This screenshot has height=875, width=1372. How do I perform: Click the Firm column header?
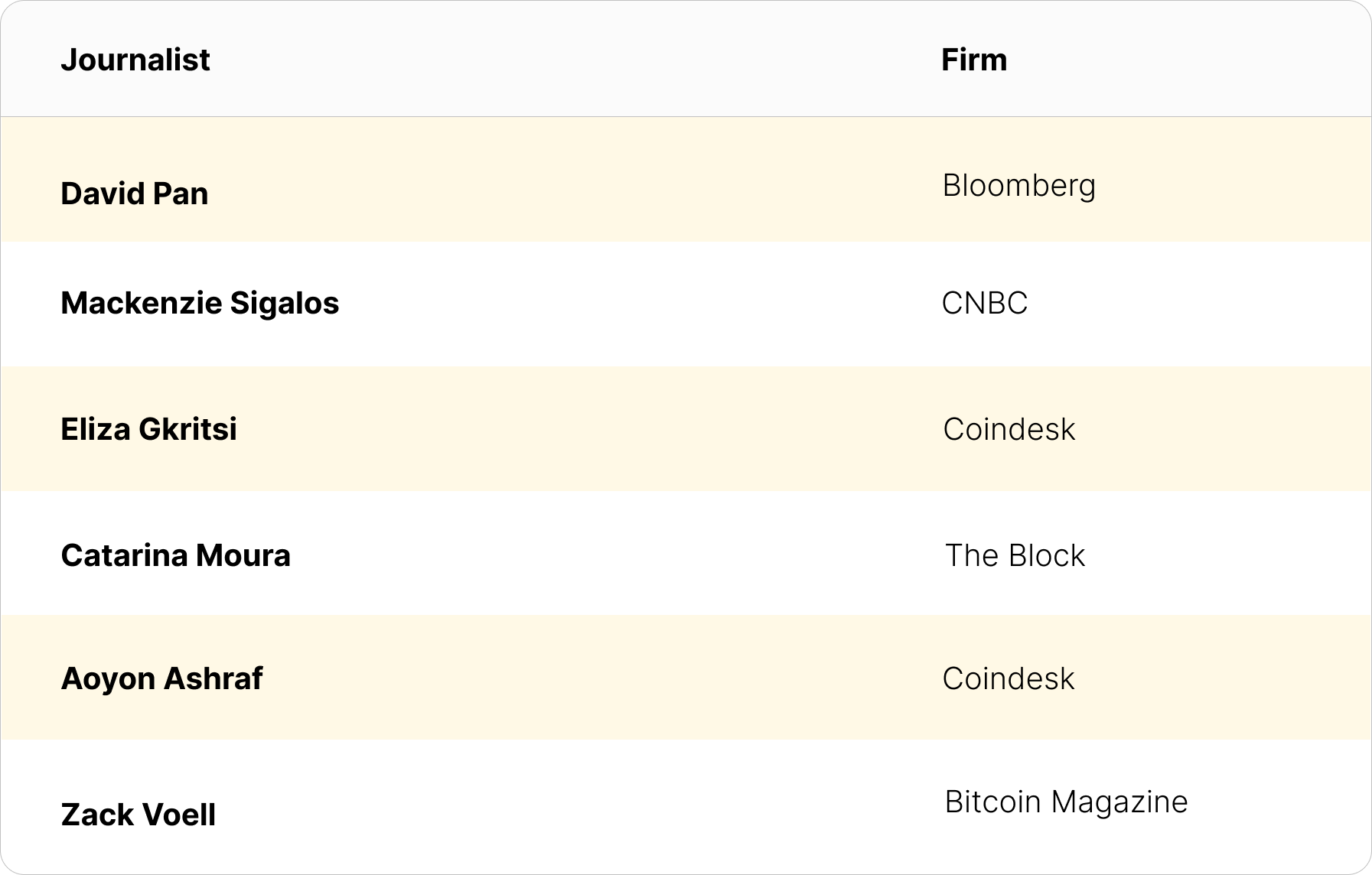pos(974,60)
